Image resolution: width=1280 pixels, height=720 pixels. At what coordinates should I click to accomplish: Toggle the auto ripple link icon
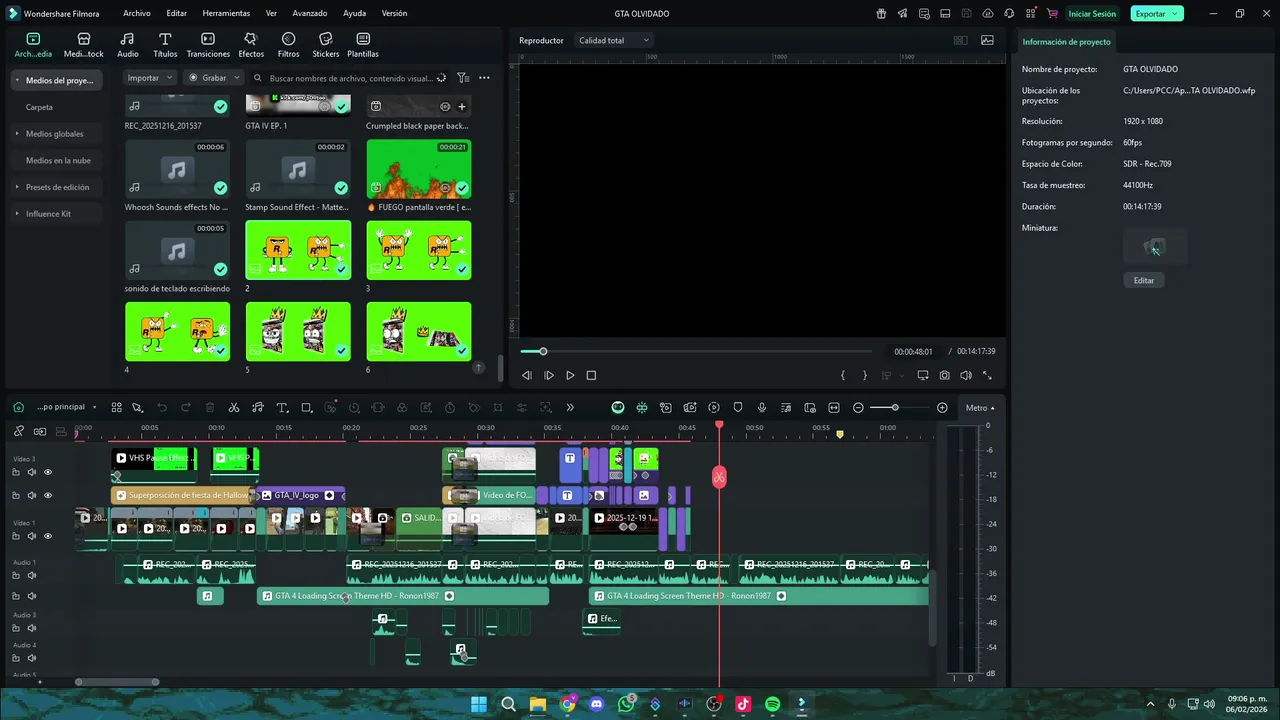point(40,431)
